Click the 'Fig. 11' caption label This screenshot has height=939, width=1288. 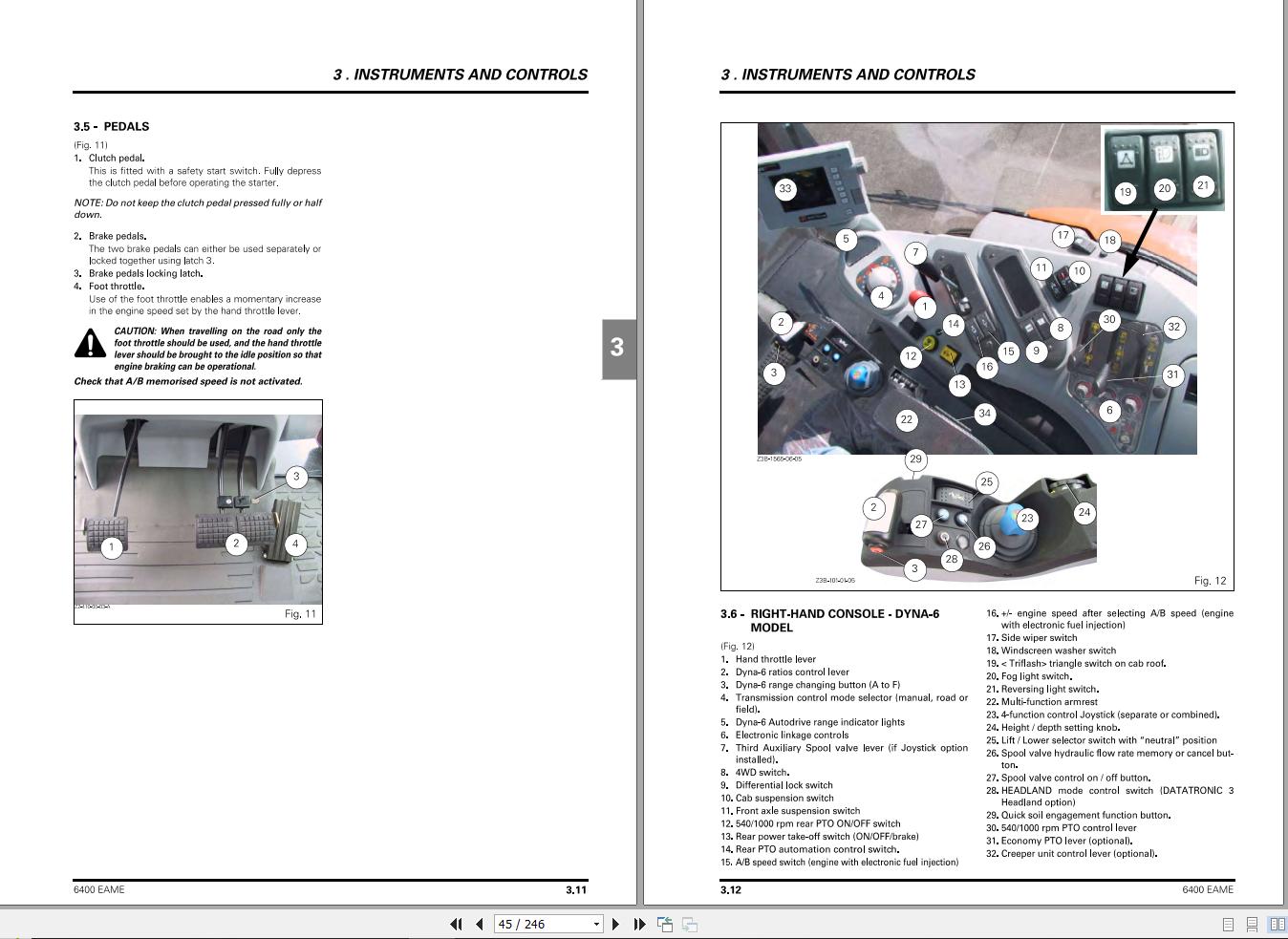point(300,614)
